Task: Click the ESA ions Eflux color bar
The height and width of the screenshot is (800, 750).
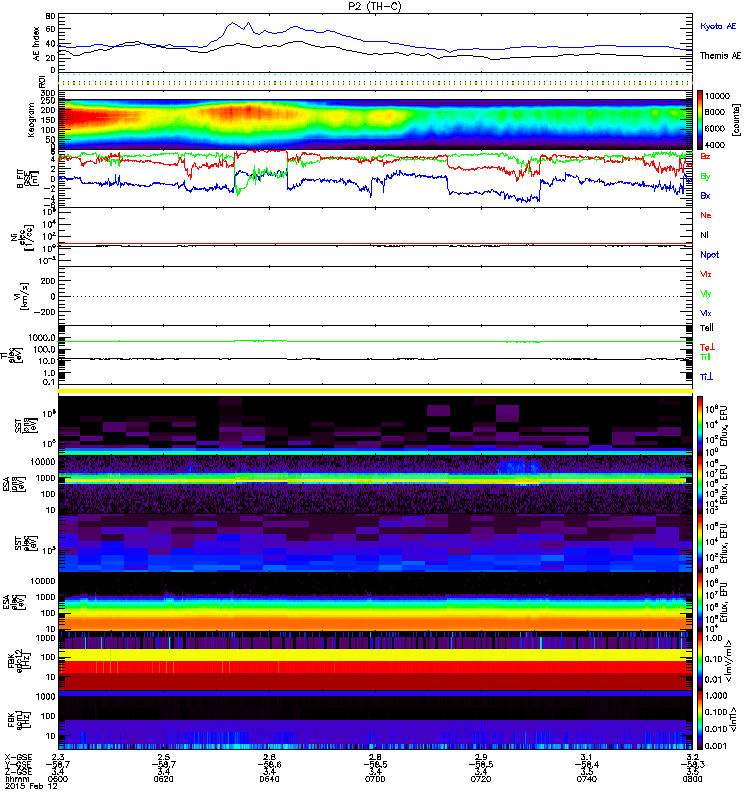Action: pyautogui.click(x=700, y=484)
